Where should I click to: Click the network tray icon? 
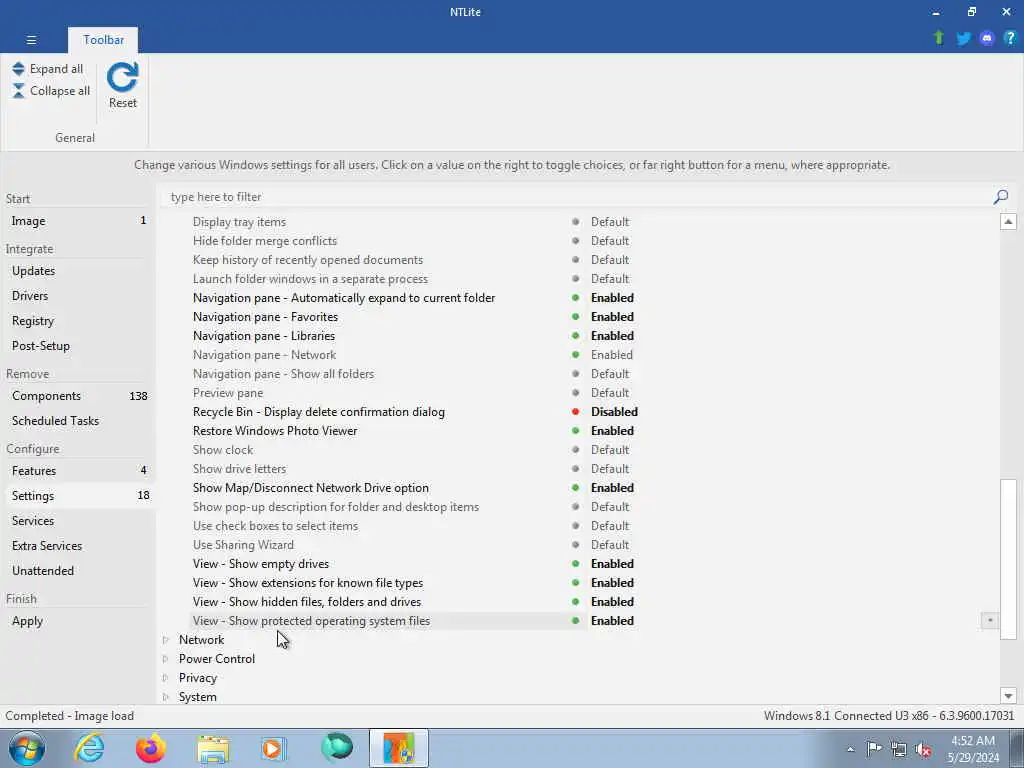(899, 749)
